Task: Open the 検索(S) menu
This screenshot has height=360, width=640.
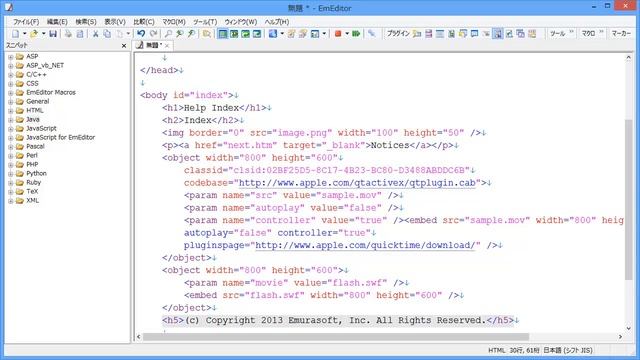Action: click(86, 22)
